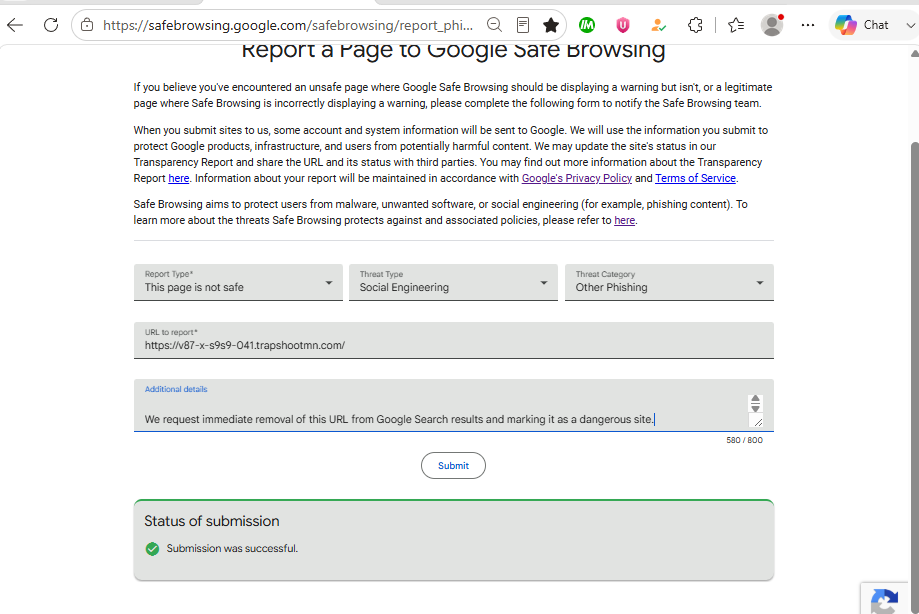Open the Terms of Service link
The image size is (919, 614).
pos(695,178)
